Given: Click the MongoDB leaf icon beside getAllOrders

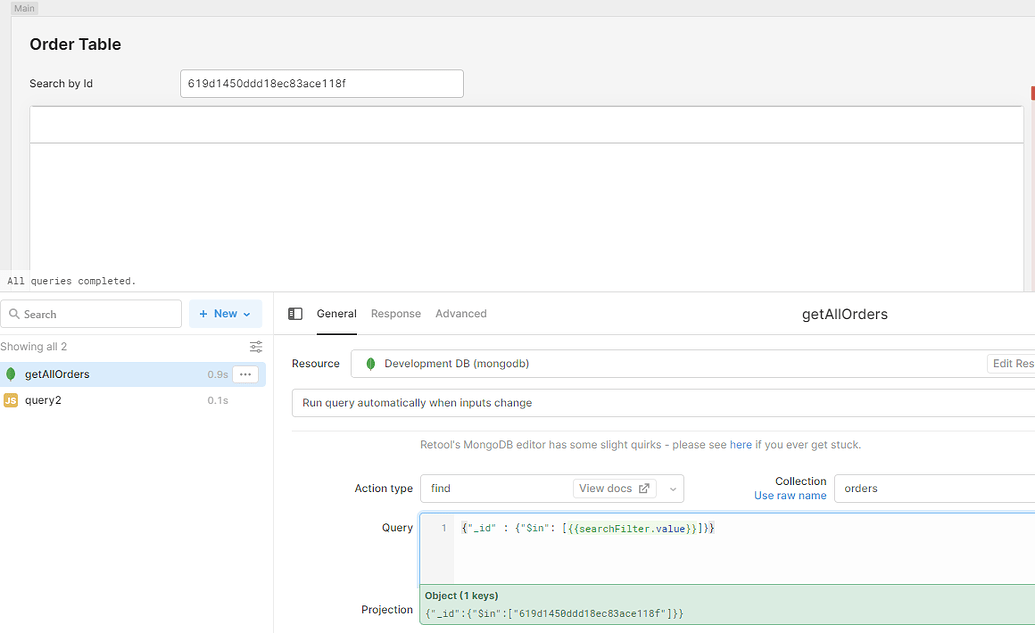Looking at the screenshot, I should [x=11, y=373].
